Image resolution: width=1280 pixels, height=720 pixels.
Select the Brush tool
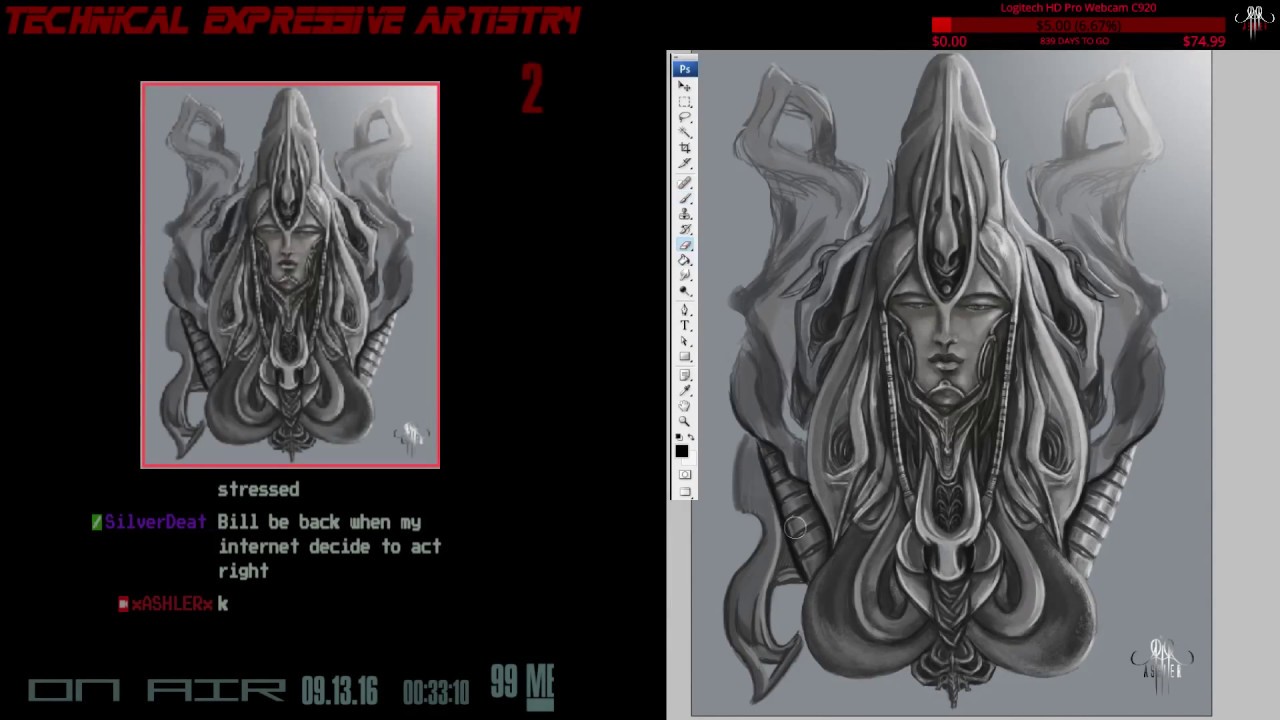(685, 199)
